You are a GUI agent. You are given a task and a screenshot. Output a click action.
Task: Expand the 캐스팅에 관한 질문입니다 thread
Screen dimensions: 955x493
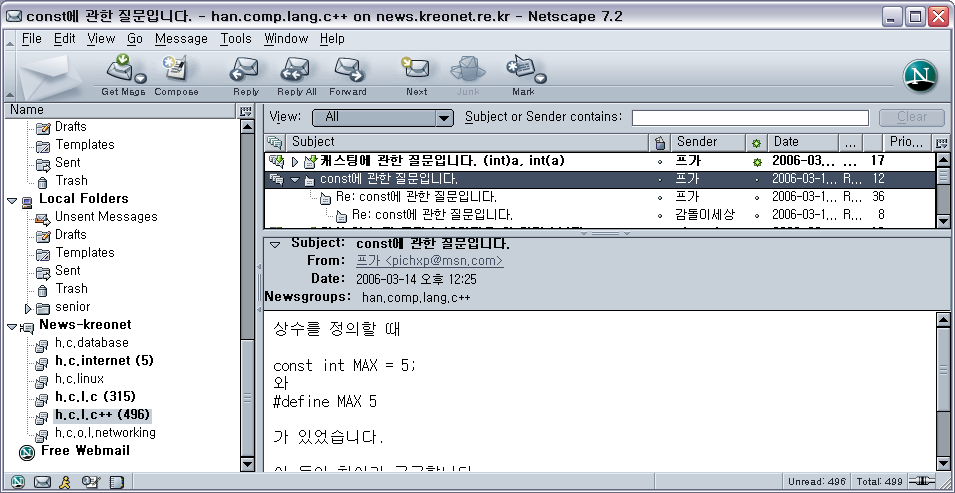(x=295, y=161)
